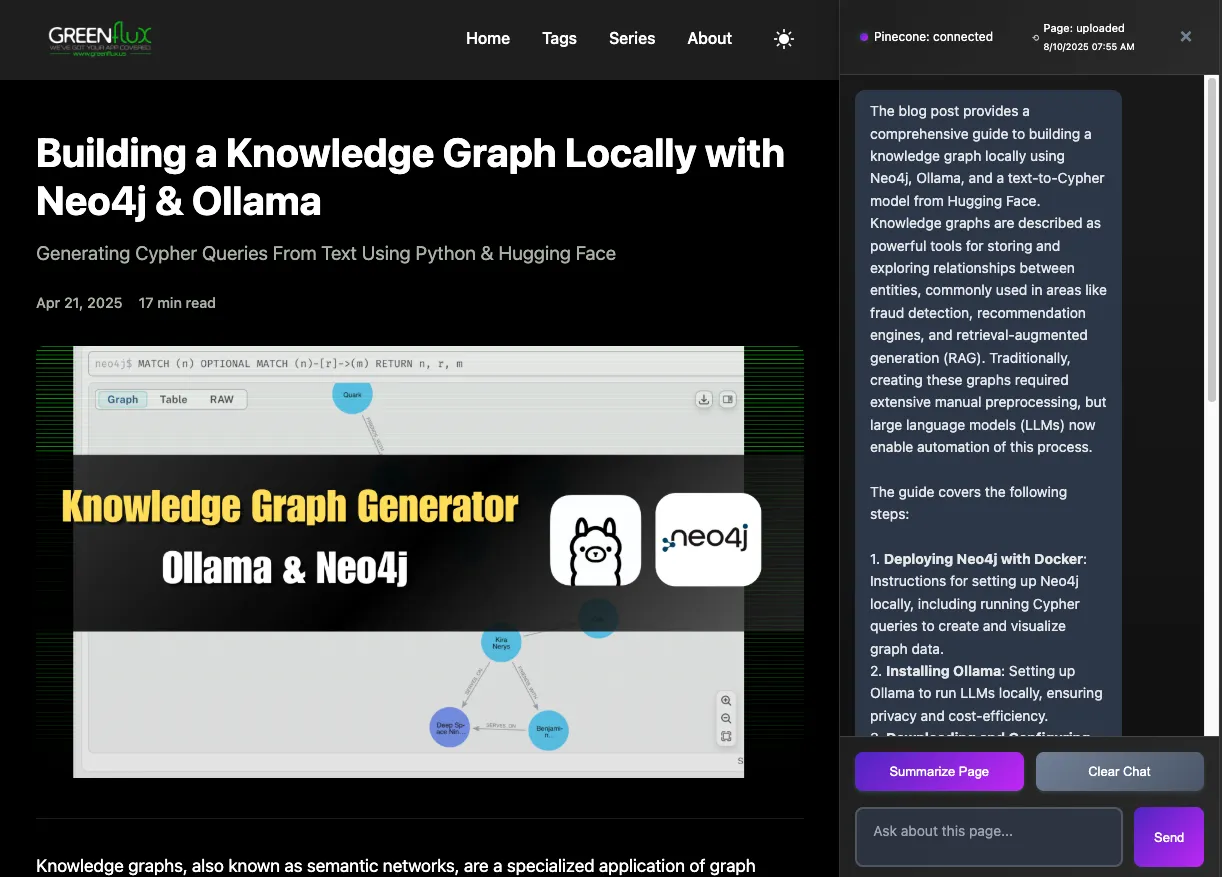Image resolution: width=1222 pixels, height=877 pixels.
Task: Click the GreenFlux logo
Action: tap(100, 40)
